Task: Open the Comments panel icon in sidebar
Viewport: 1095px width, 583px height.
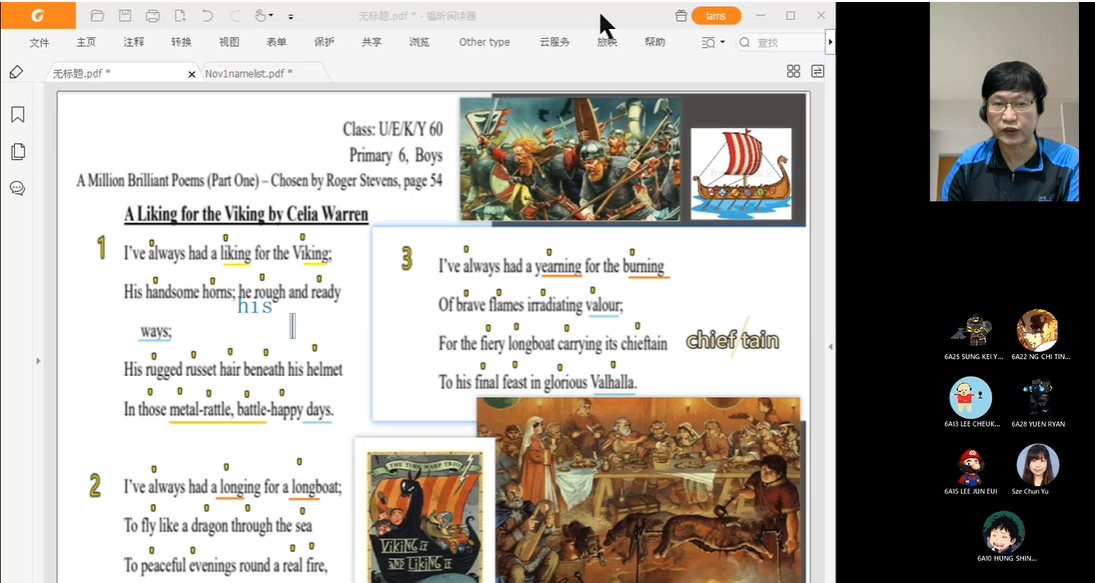Action: point(18,189)
